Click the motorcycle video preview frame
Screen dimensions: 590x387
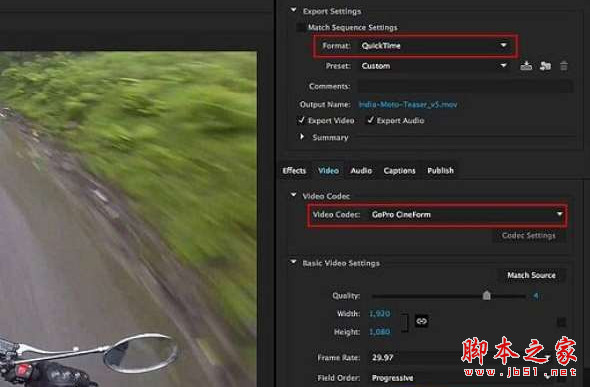pos(128,219)
